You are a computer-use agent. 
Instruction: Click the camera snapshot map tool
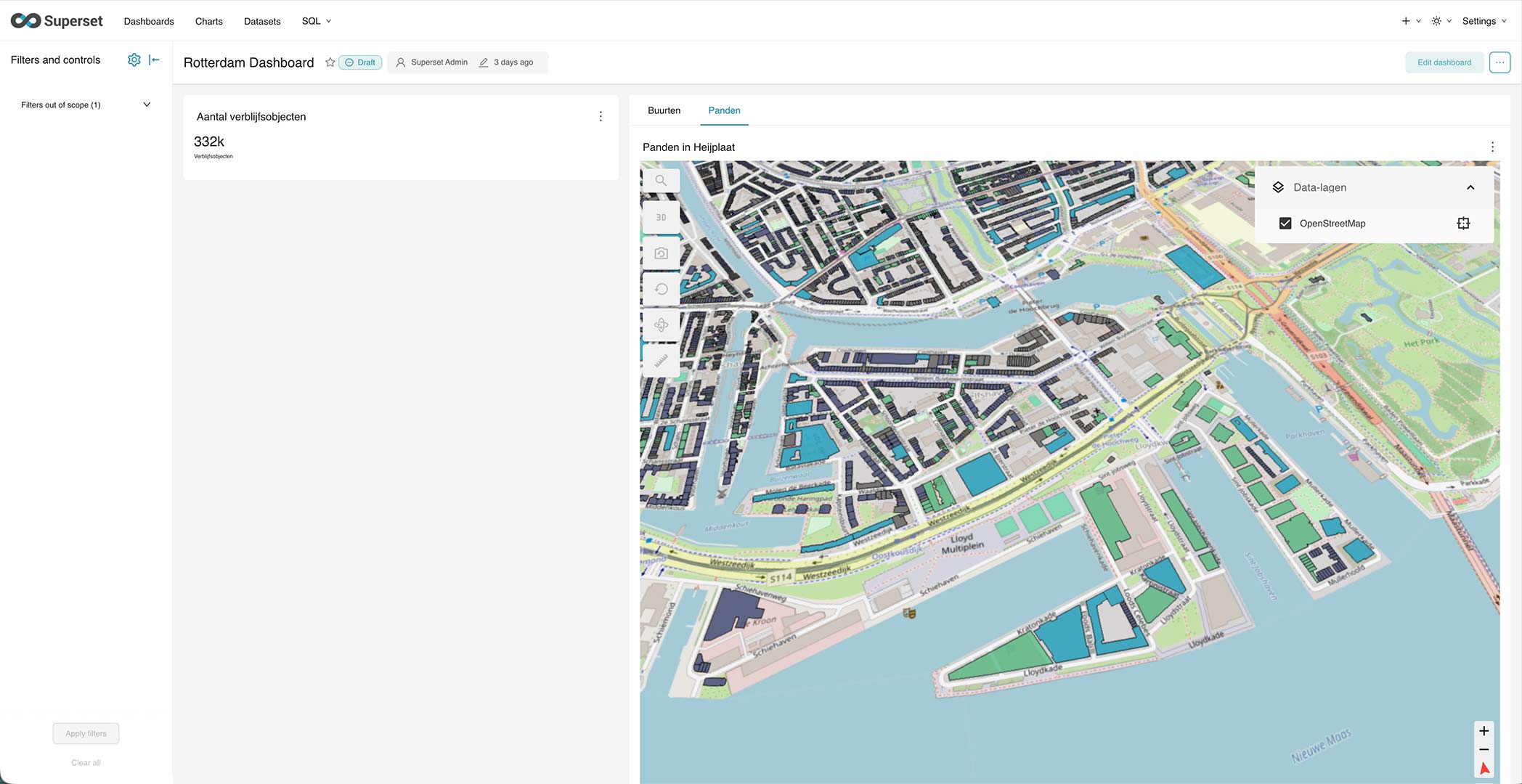coord(661,253)
